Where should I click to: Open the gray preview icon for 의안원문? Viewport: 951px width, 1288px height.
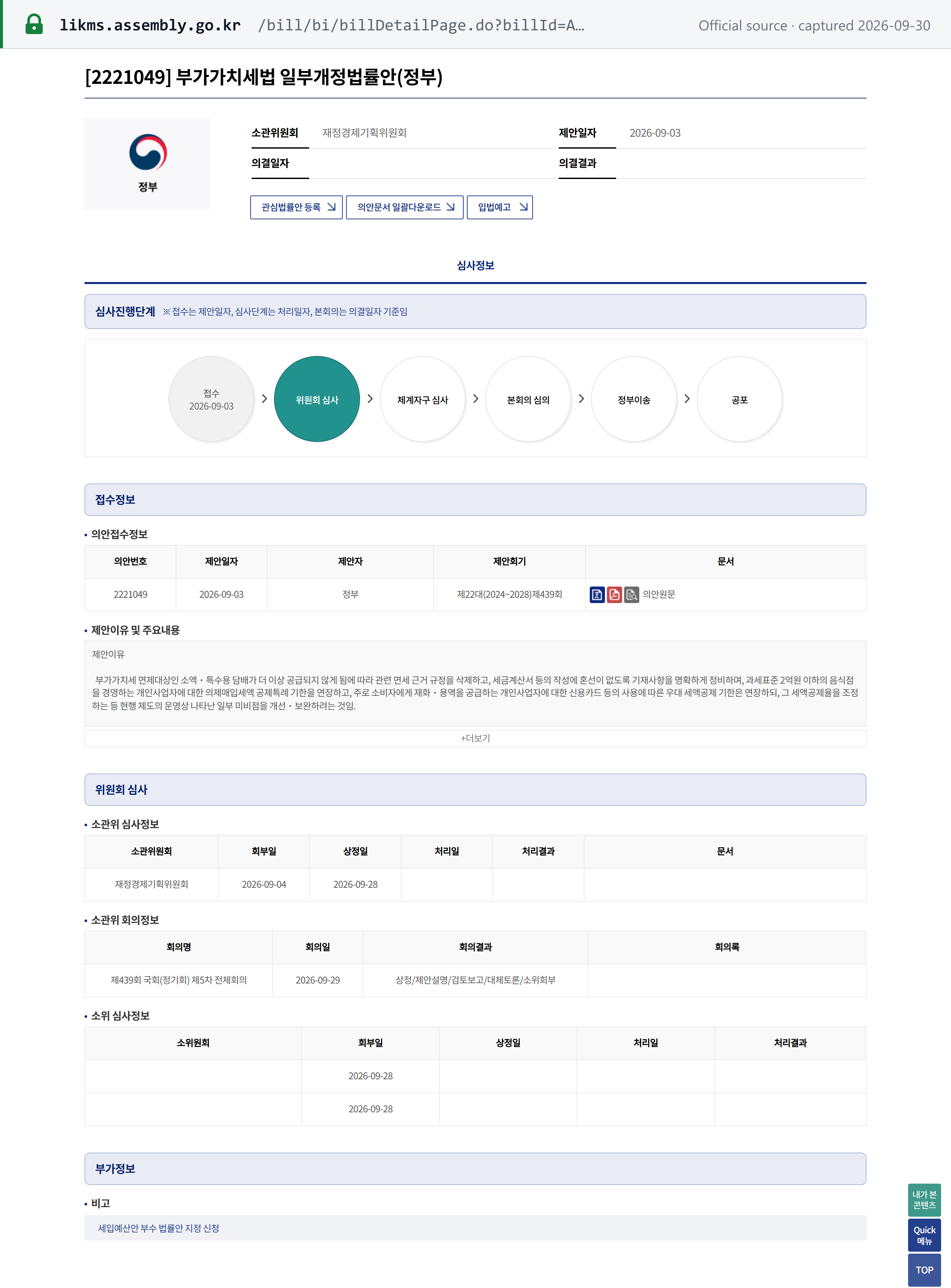pyautogui.click(x=631, y=594)
